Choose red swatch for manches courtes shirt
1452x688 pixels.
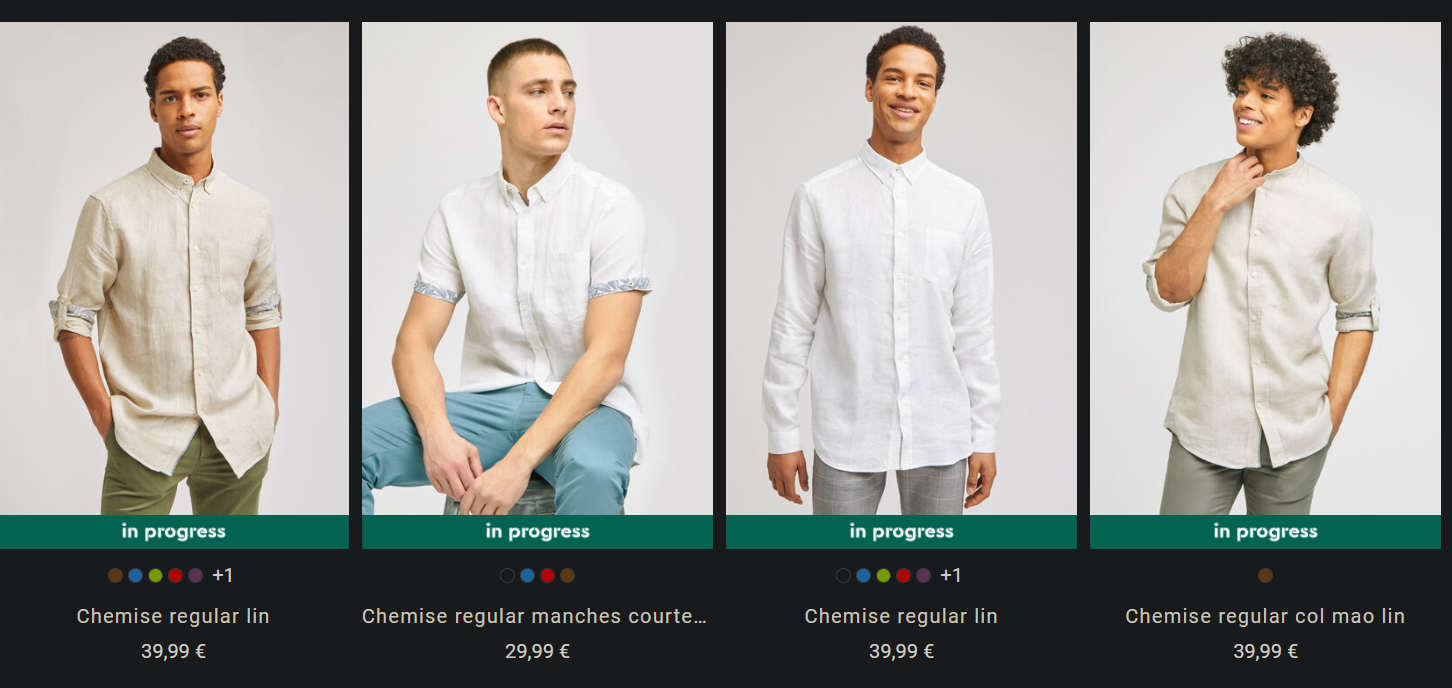(547, 575)
